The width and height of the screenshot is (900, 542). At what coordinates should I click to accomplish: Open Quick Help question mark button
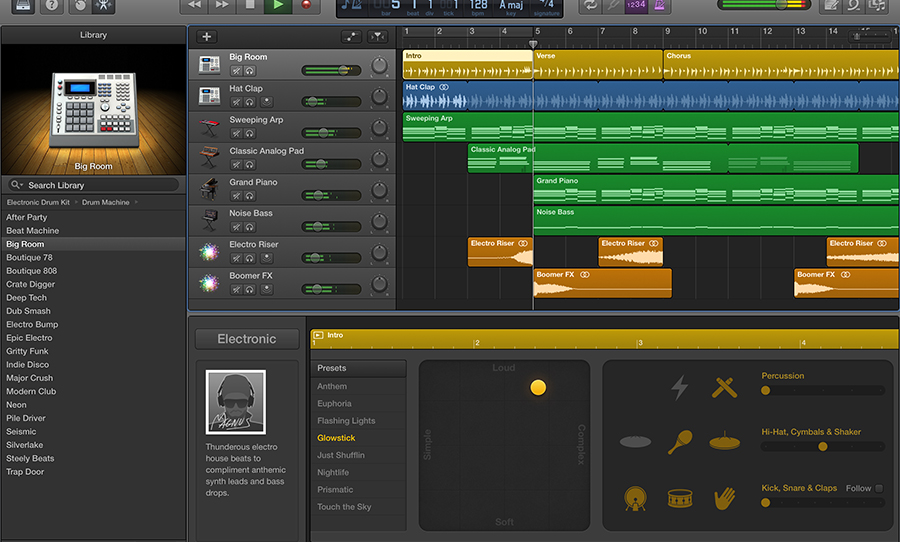click(52, 5)
